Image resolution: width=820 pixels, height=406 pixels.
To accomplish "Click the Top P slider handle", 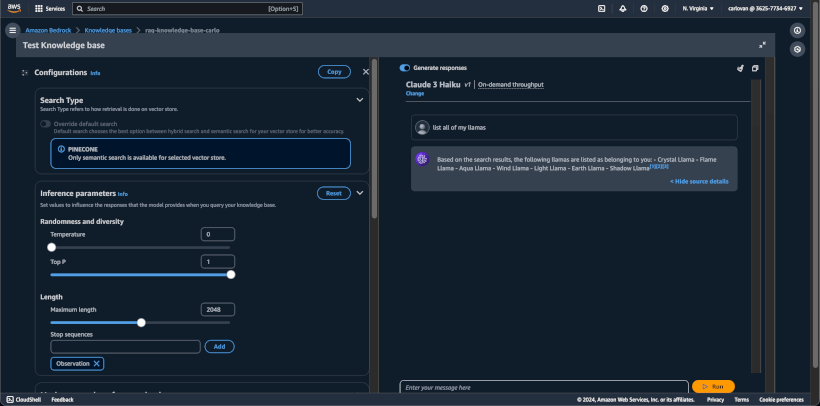I will pos(231,275).
